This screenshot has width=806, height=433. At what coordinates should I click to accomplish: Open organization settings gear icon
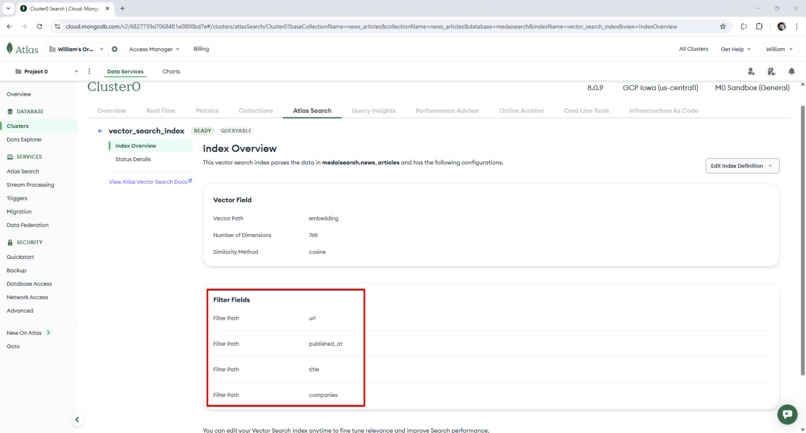[x=115, y=49]
